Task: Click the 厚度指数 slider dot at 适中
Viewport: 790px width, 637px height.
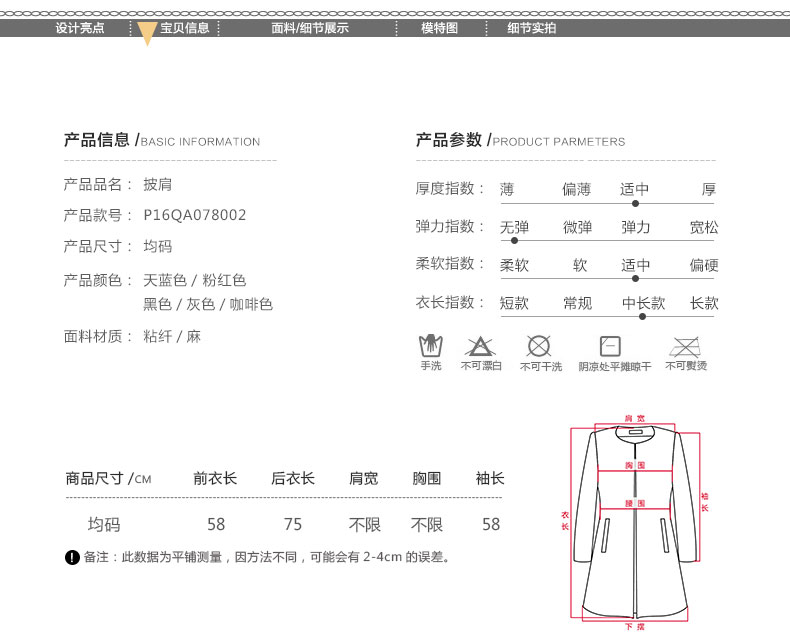Action: coord(635,203)
